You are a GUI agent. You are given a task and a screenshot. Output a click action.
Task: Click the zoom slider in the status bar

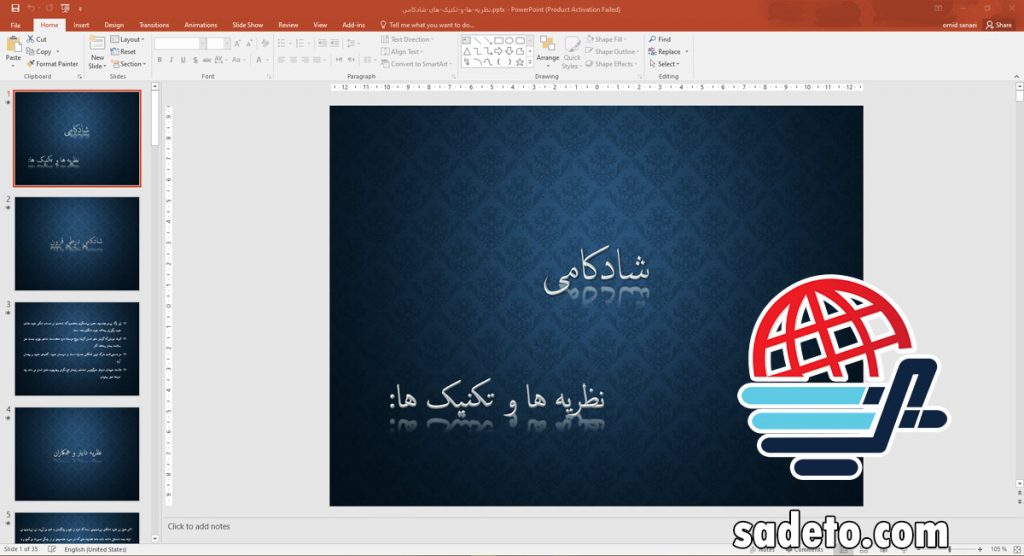pos(950,549)
